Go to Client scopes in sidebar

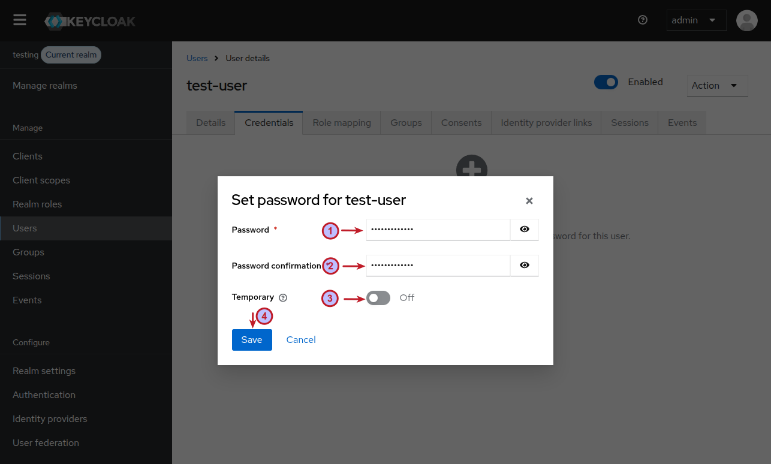tap(41, 180)
